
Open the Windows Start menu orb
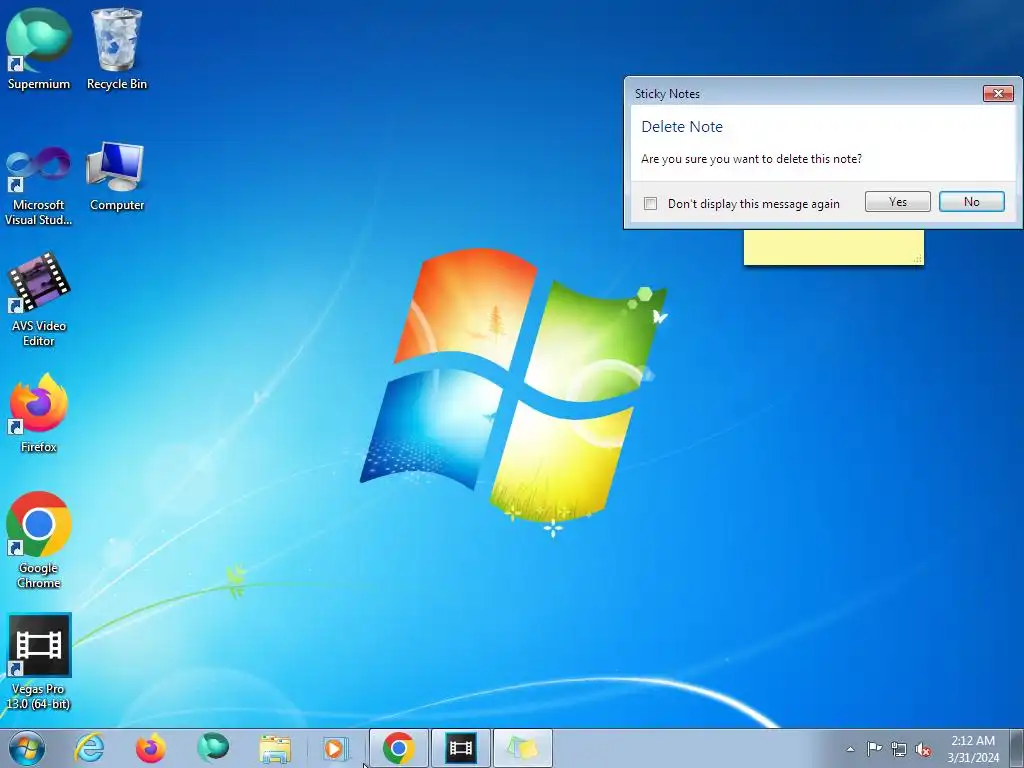click(x=27, y=748)
